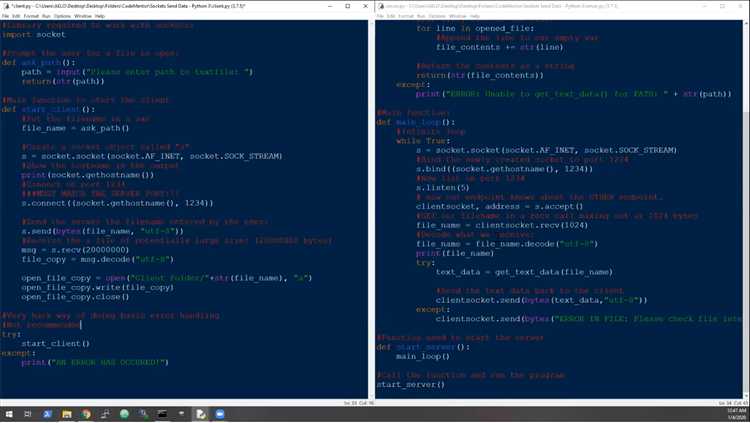Open the Run menu in client.py window

click(x=46, y=16)
